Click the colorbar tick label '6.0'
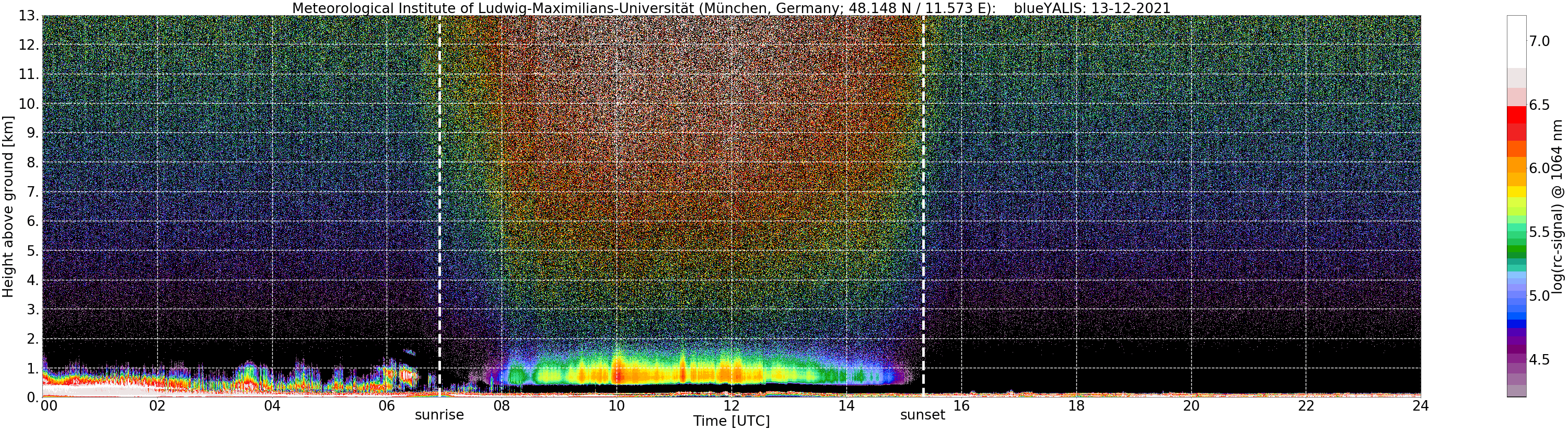The width and height of the screenshot is (1568, 431). 1539,168
